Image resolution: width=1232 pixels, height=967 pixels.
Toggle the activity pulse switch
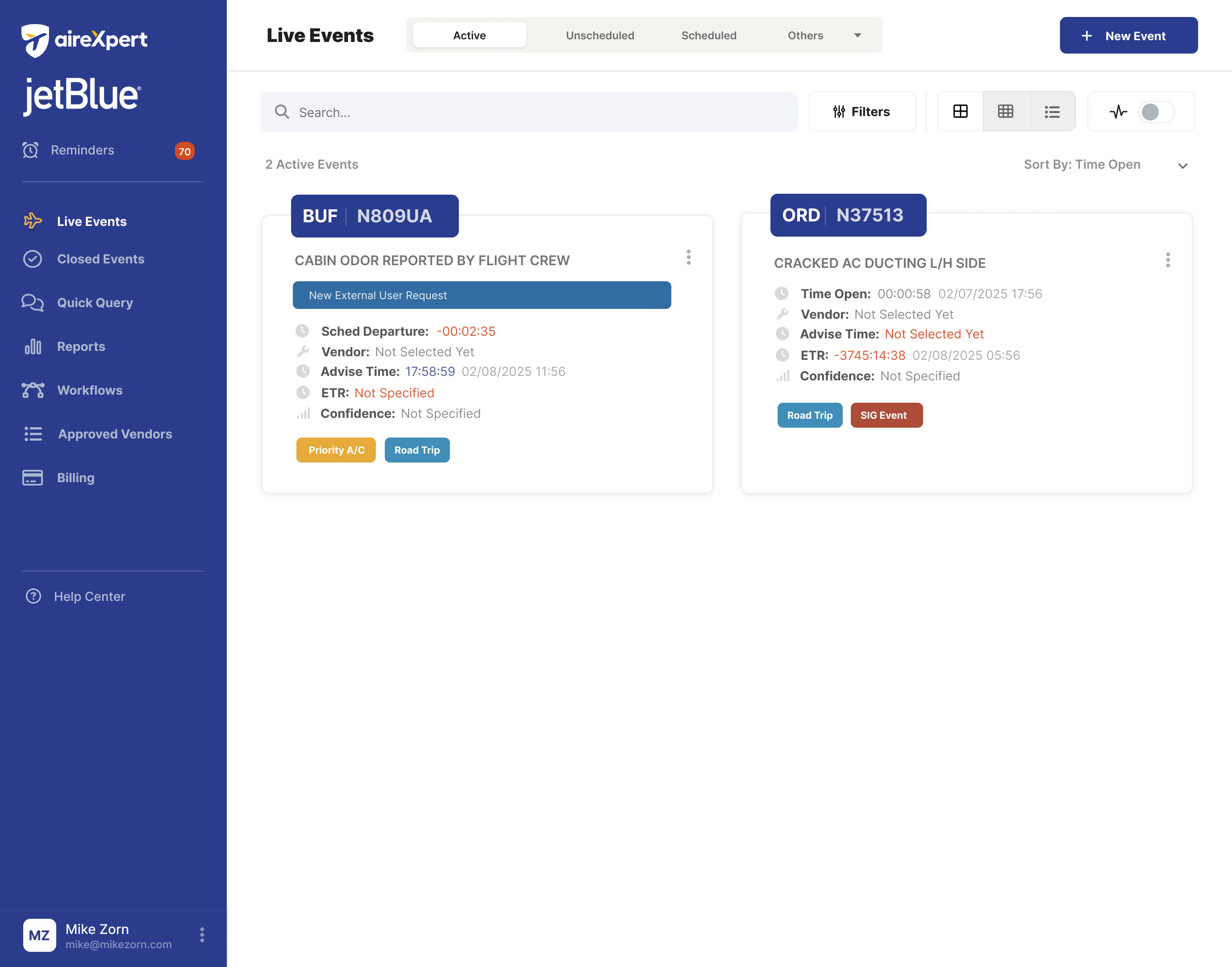(1156, 112)
